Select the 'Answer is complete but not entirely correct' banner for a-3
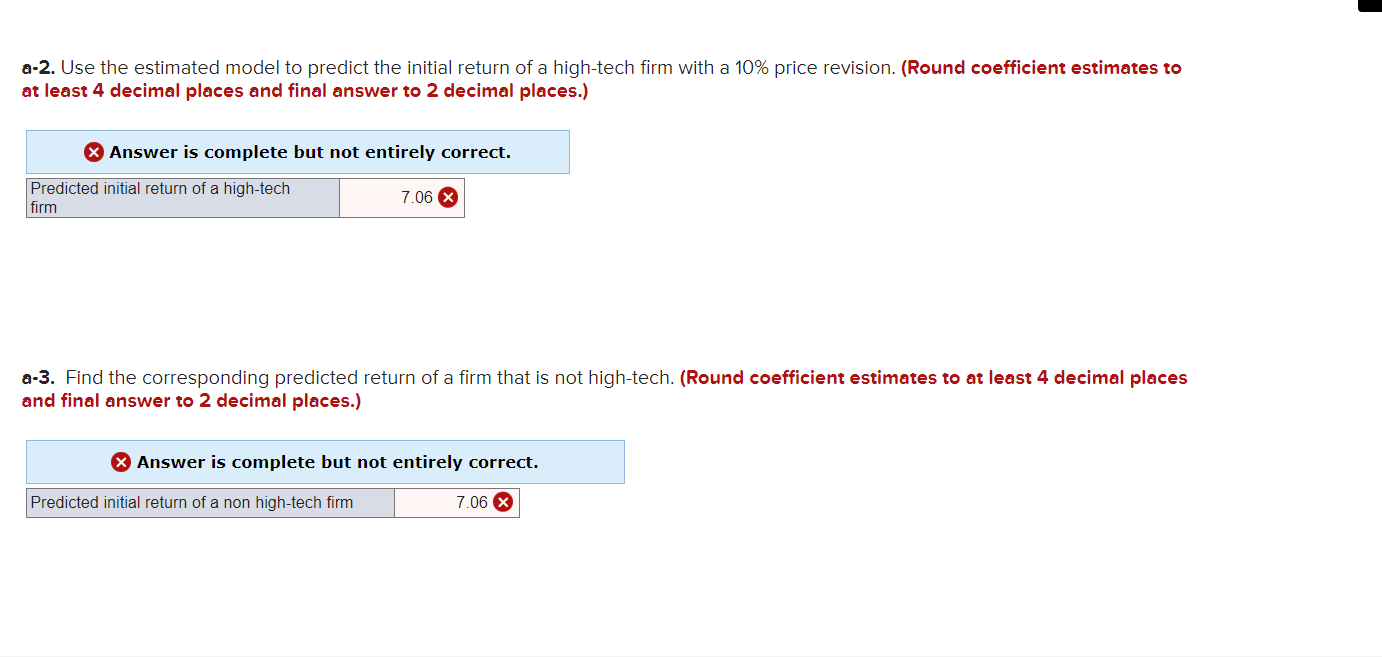 pyautogui.click(x=325, y=461)
